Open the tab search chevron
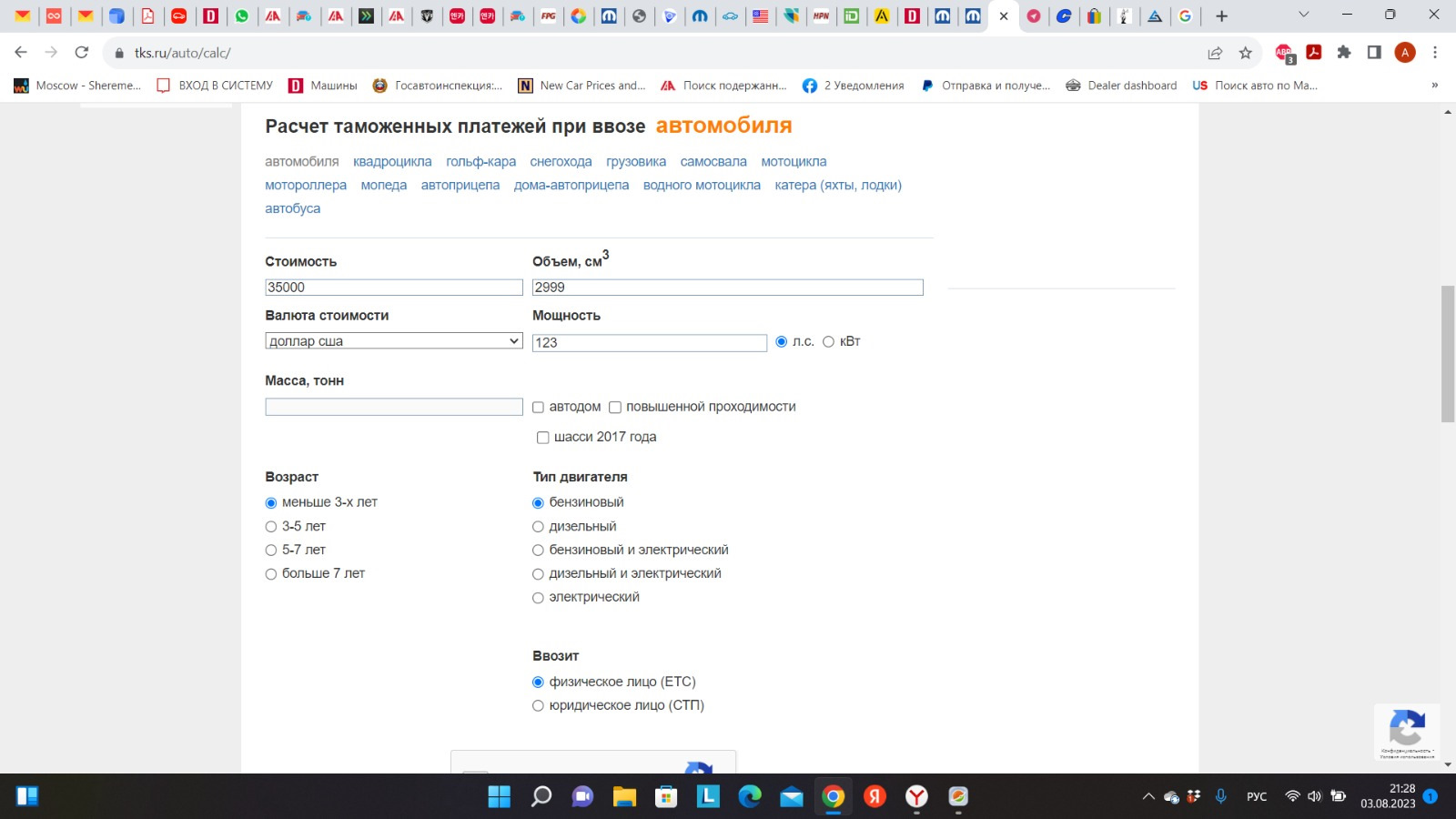The width and height of the screenshot is (1456, 819). tap(1303, 15)
